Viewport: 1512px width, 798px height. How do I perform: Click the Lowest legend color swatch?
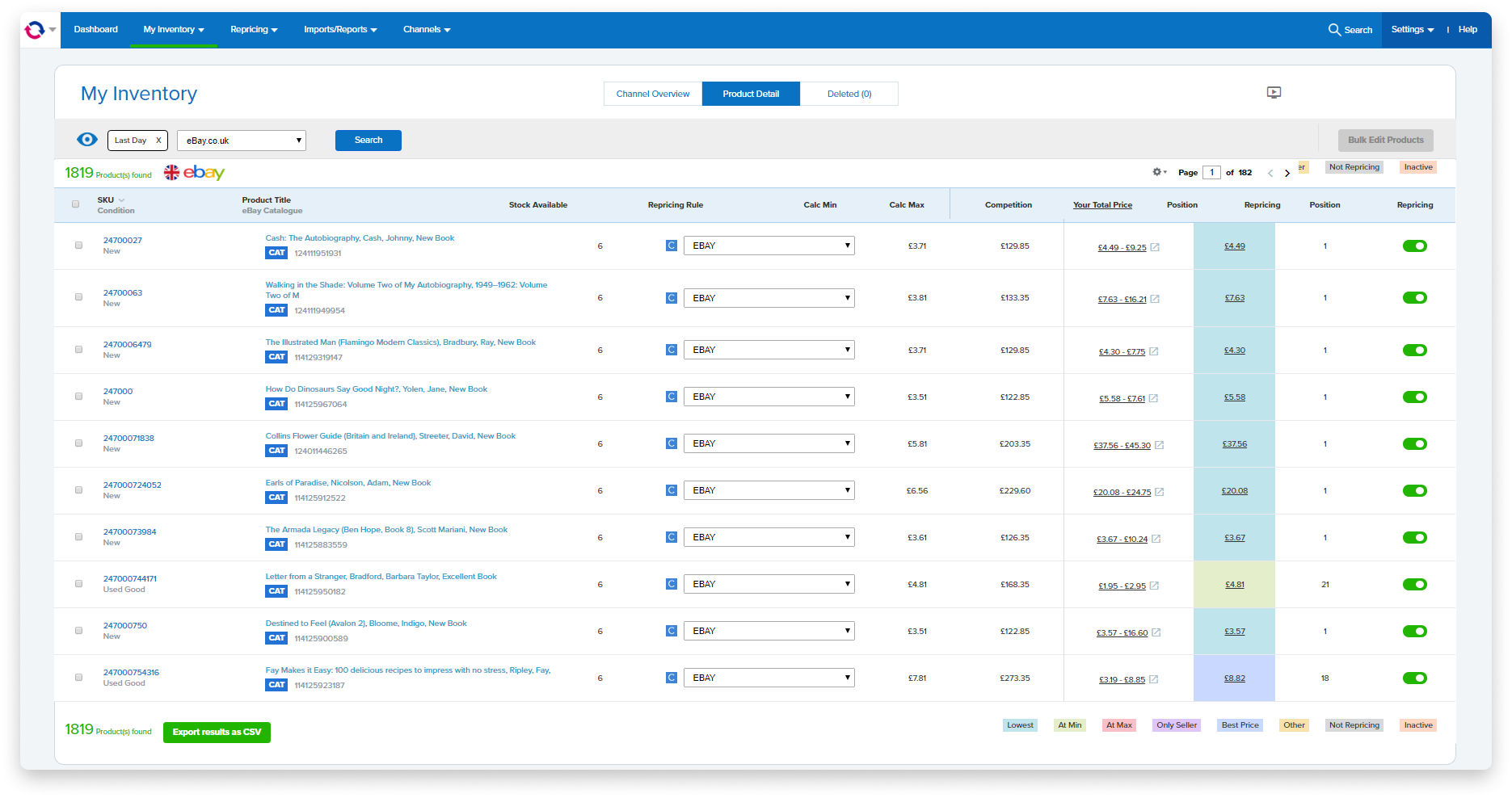point(1019,725)
